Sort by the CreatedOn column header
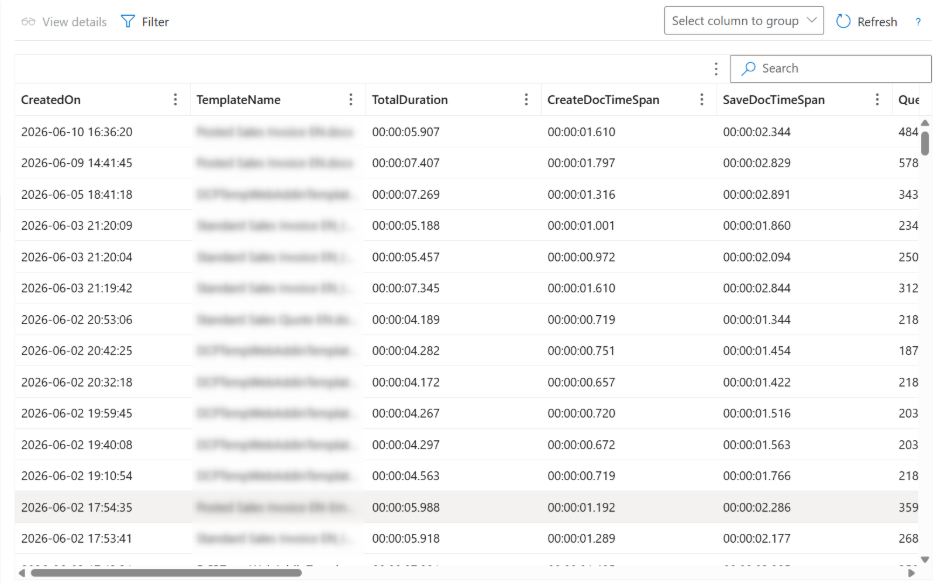The height and width of the screenshot is (583, 936). coord(51,100)
